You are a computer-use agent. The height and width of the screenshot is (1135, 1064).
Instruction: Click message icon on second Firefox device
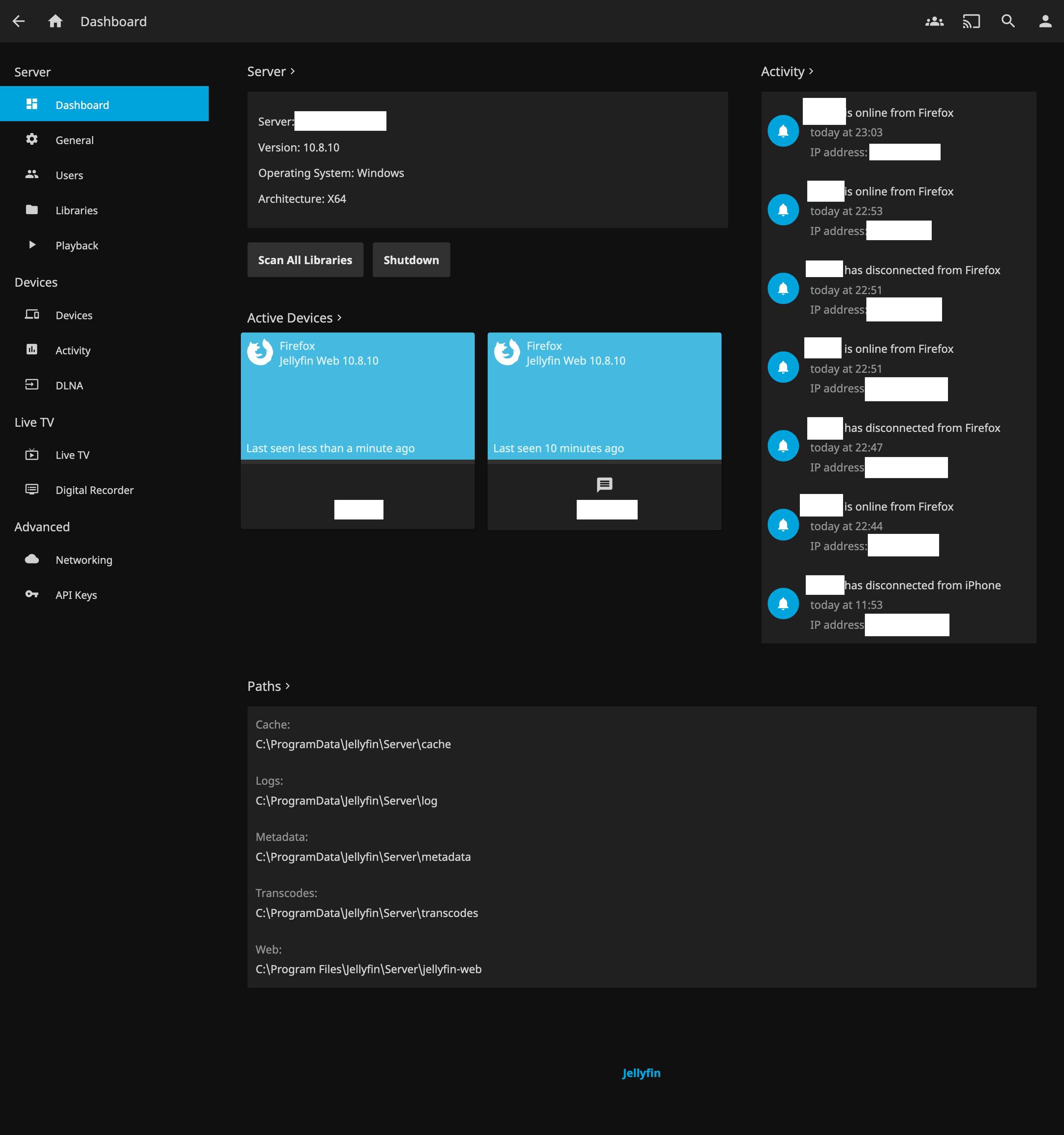(x=604, y=485)
